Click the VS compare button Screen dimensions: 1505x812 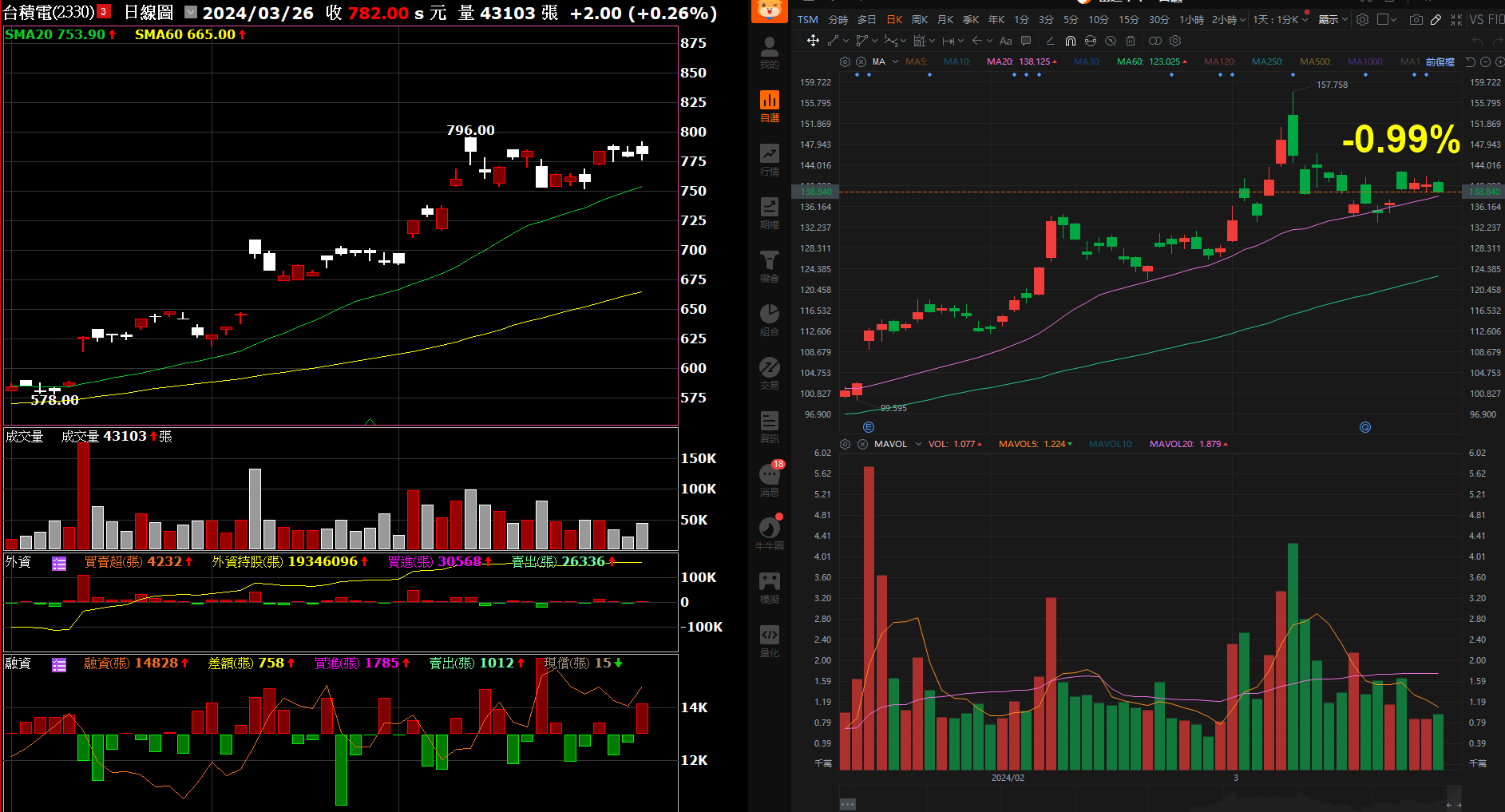pos(1476,19)
